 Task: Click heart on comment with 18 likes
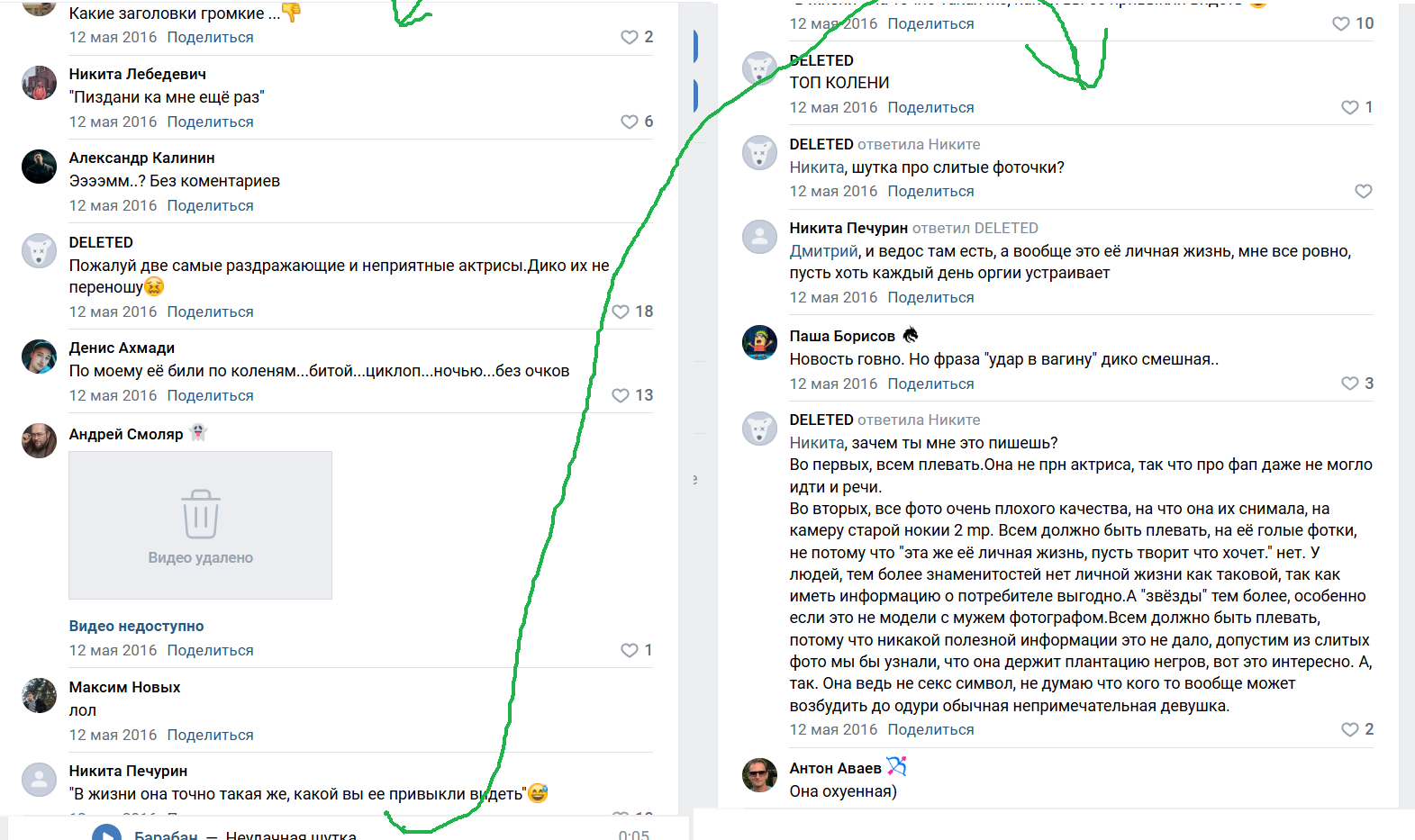621,312
